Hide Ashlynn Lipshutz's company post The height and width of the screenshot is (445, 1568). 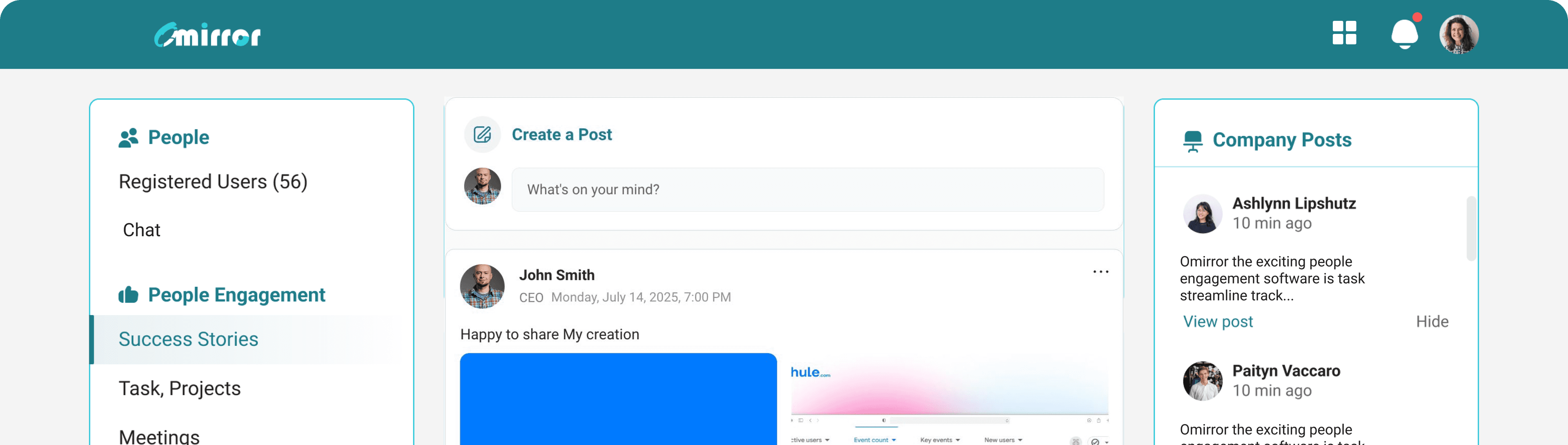coord(1432,321)
